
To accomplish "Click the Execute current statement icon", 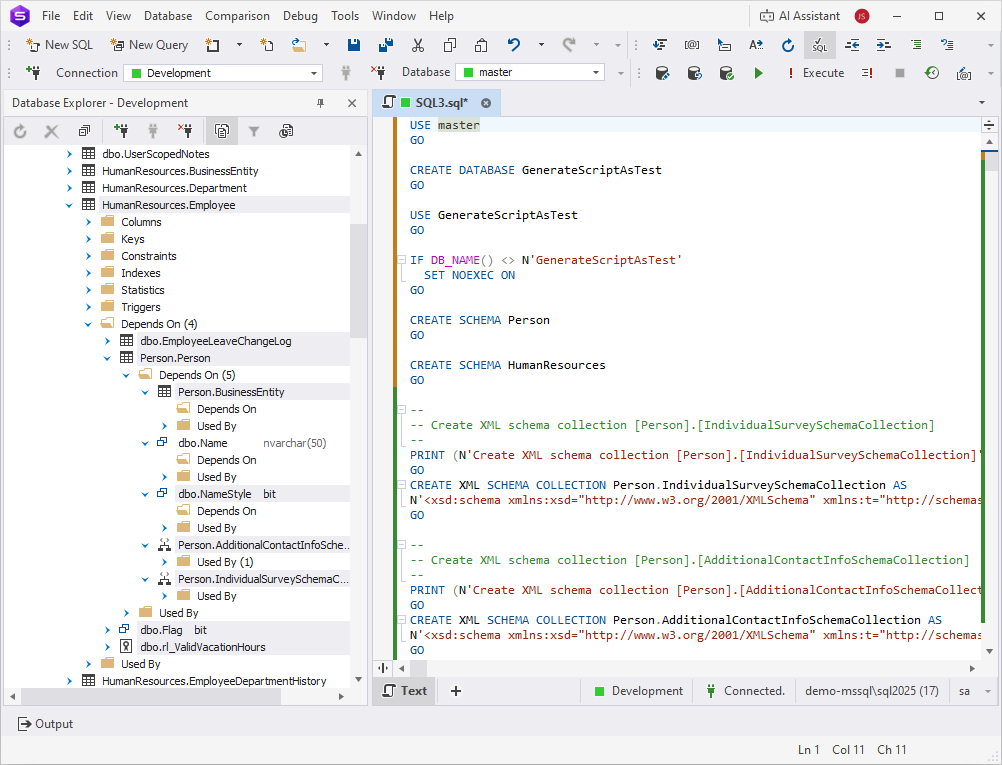I will [867, 73].
